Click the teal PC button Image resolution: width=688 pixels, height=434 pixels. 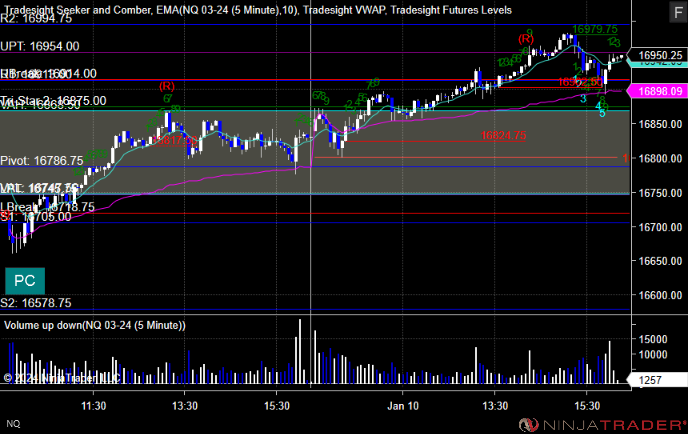(25, 281)
